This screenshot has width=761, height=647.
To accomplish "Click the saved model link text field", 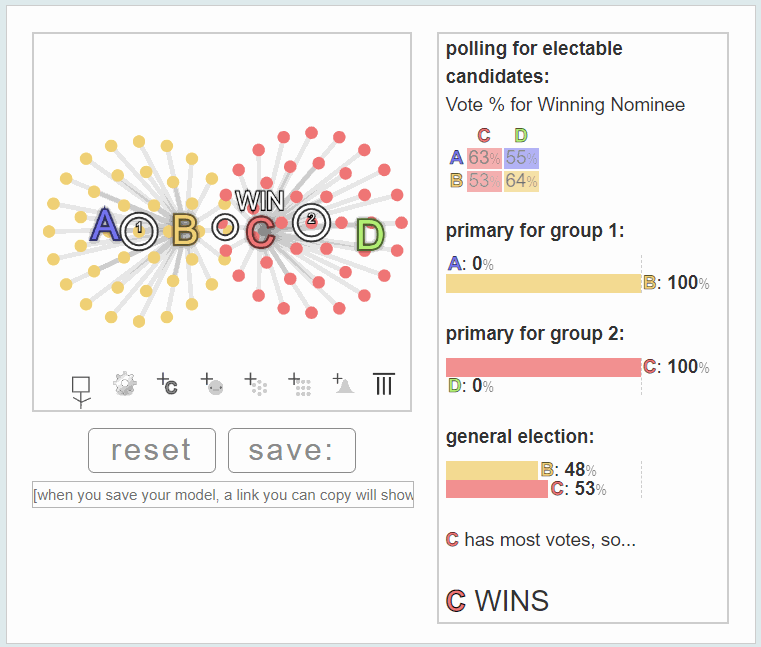I will (223, 495).
